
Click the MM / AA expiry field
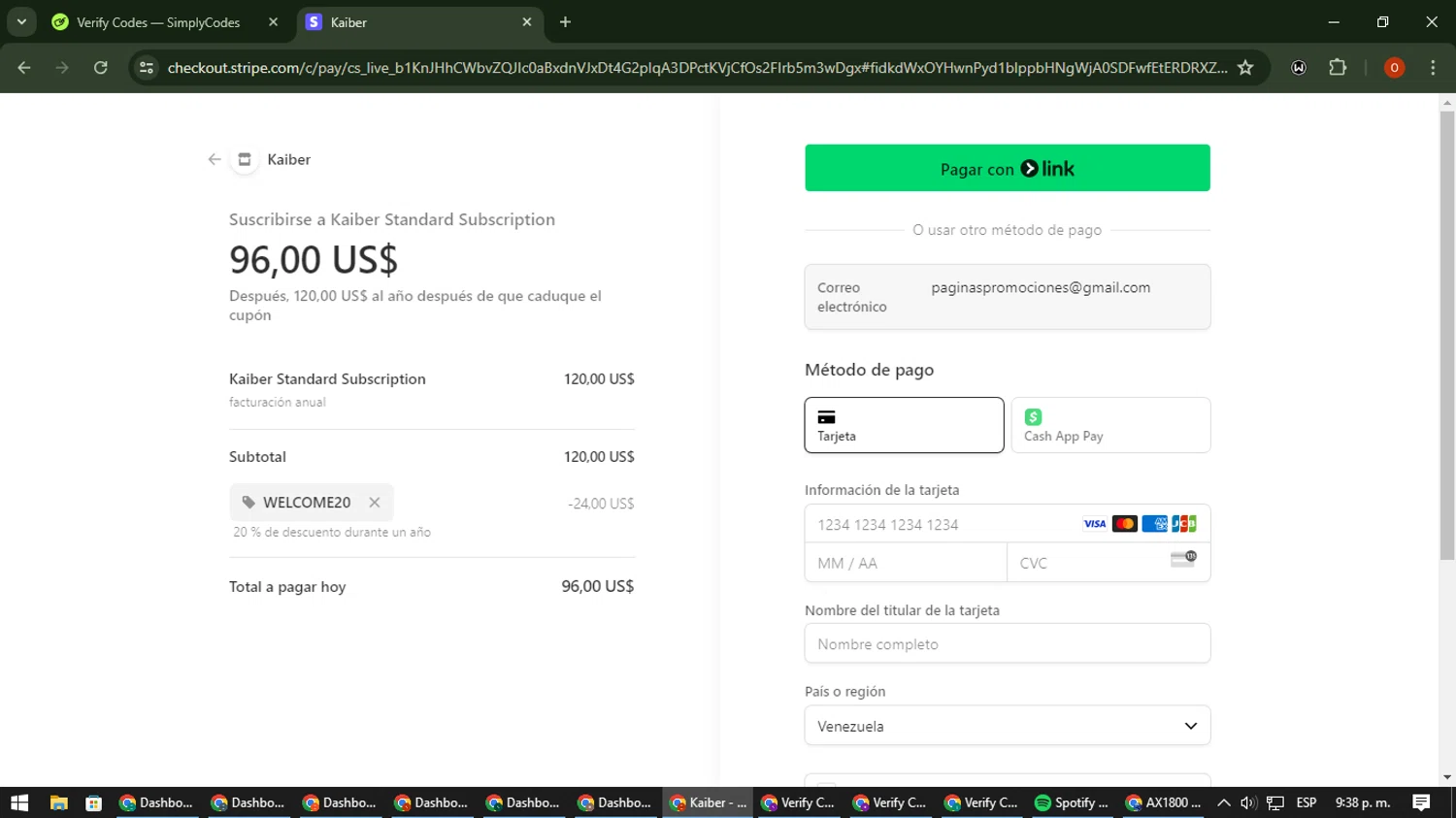pyautogui.click(x=906, y=563)
